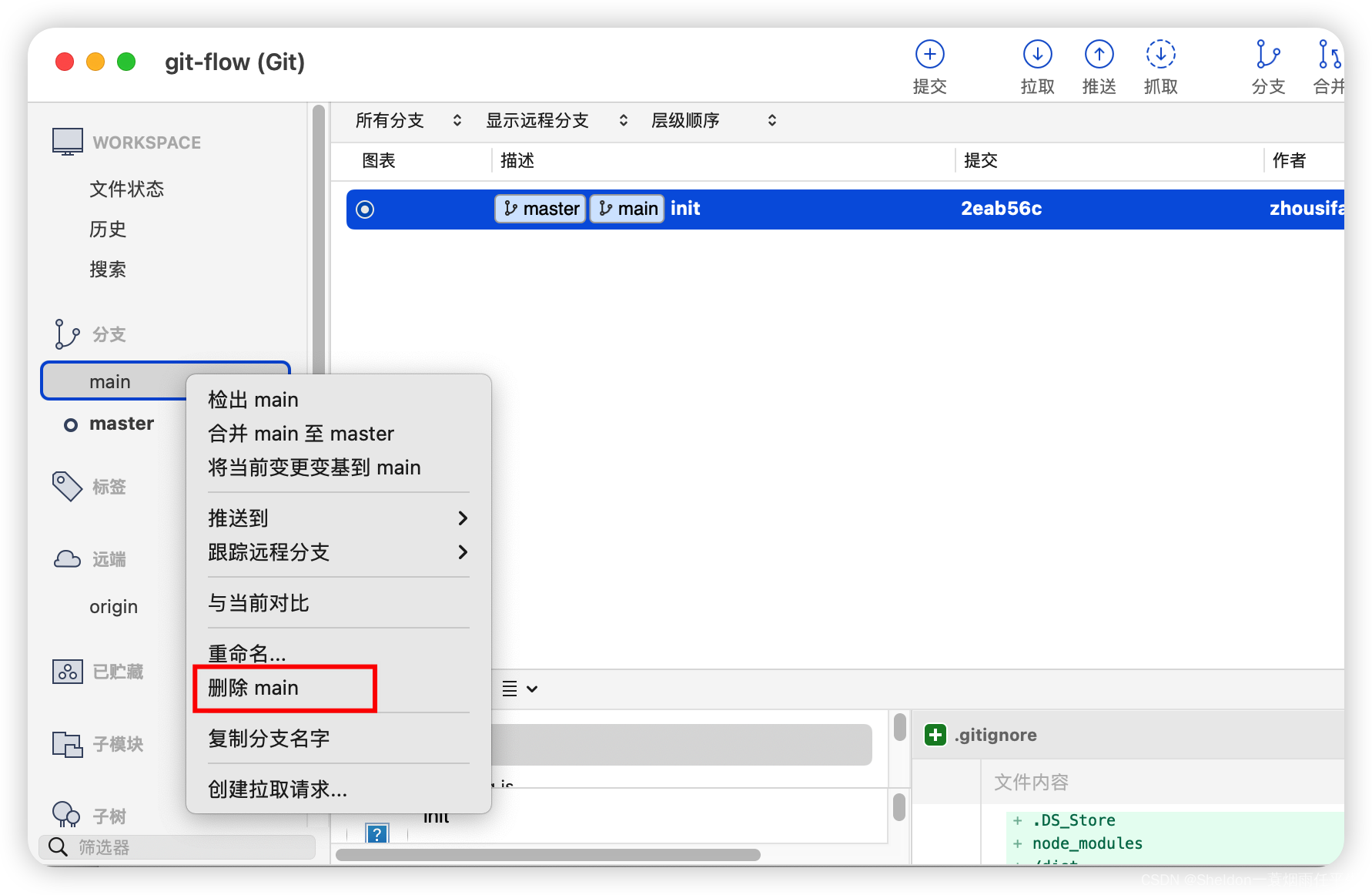Choose 与当前对比 menu entry
Viewport: 1372px width, 895px height.
coord(338,602)
